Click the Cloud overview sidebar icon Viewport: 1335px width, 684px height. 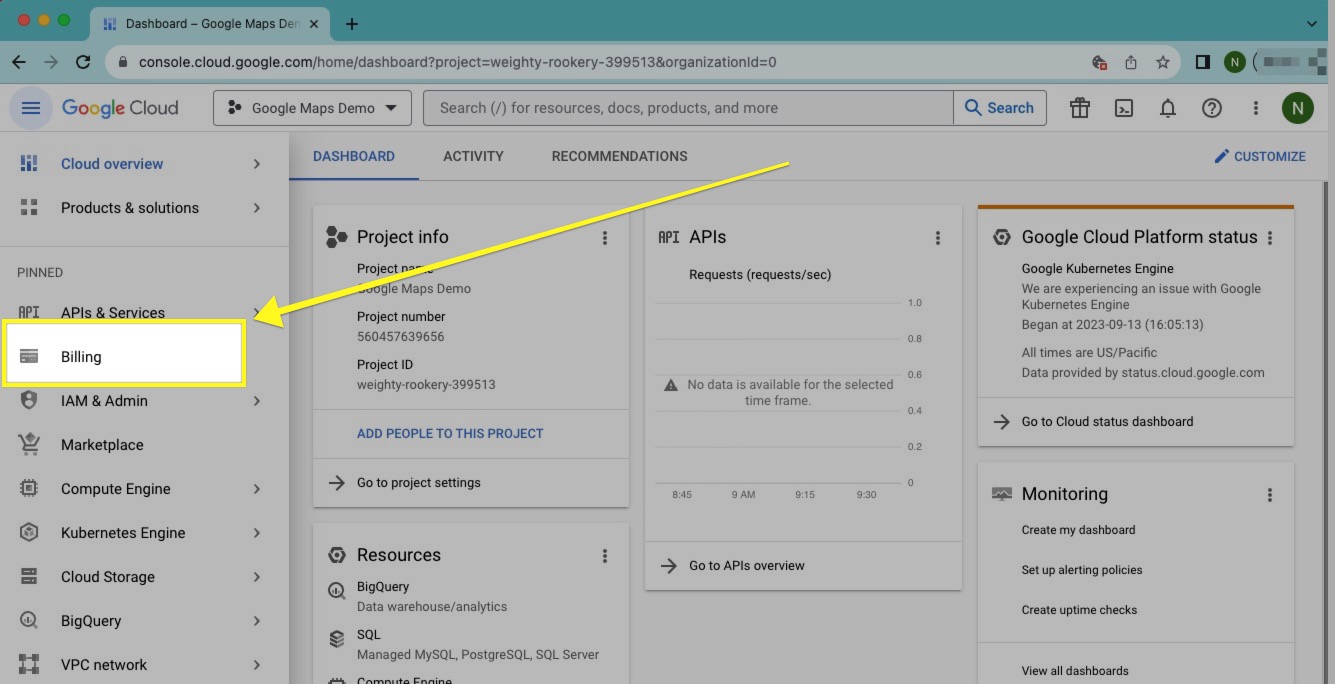tap(29, 163)
